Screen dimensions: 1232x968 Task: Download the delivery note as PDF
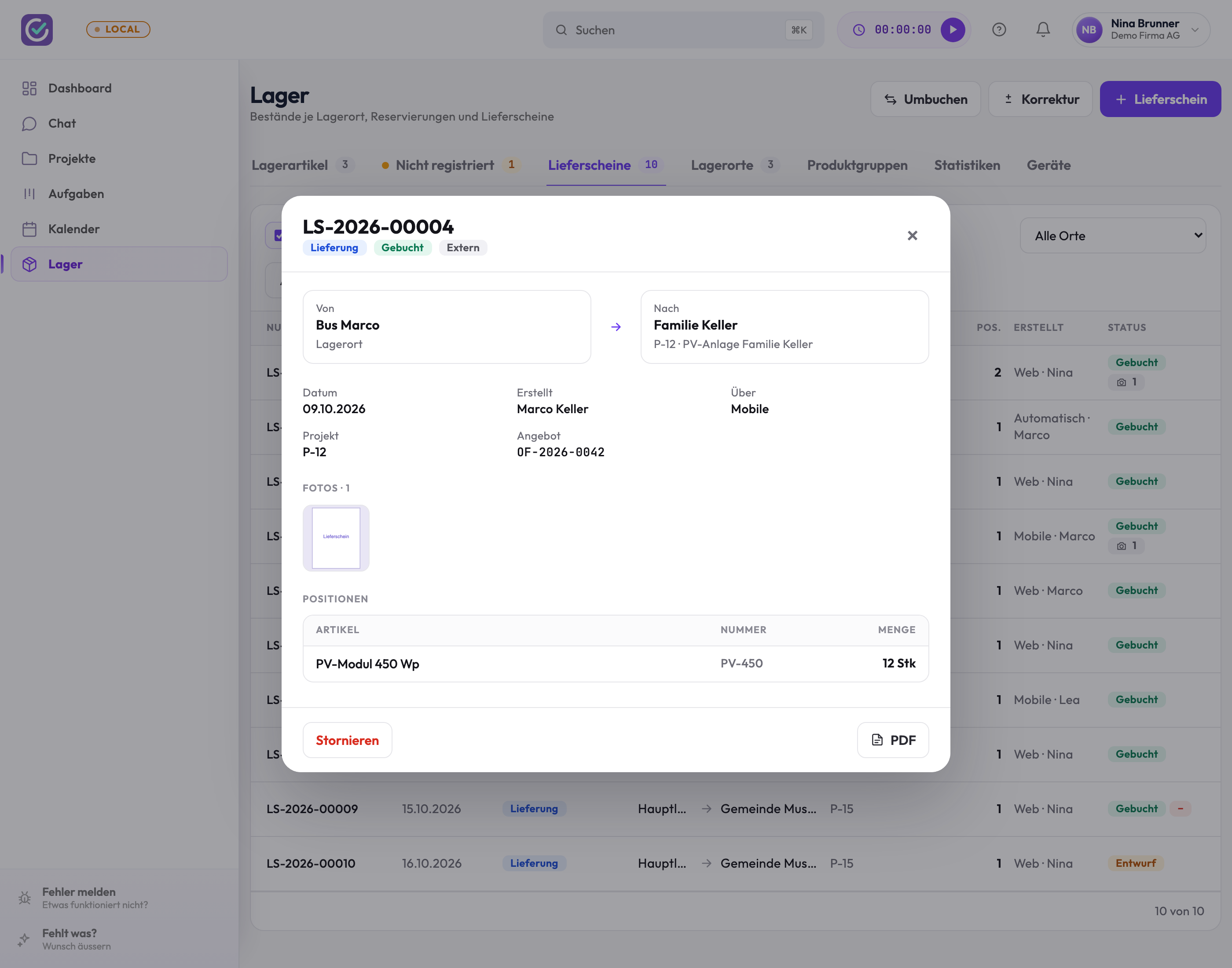click(893, 740)
